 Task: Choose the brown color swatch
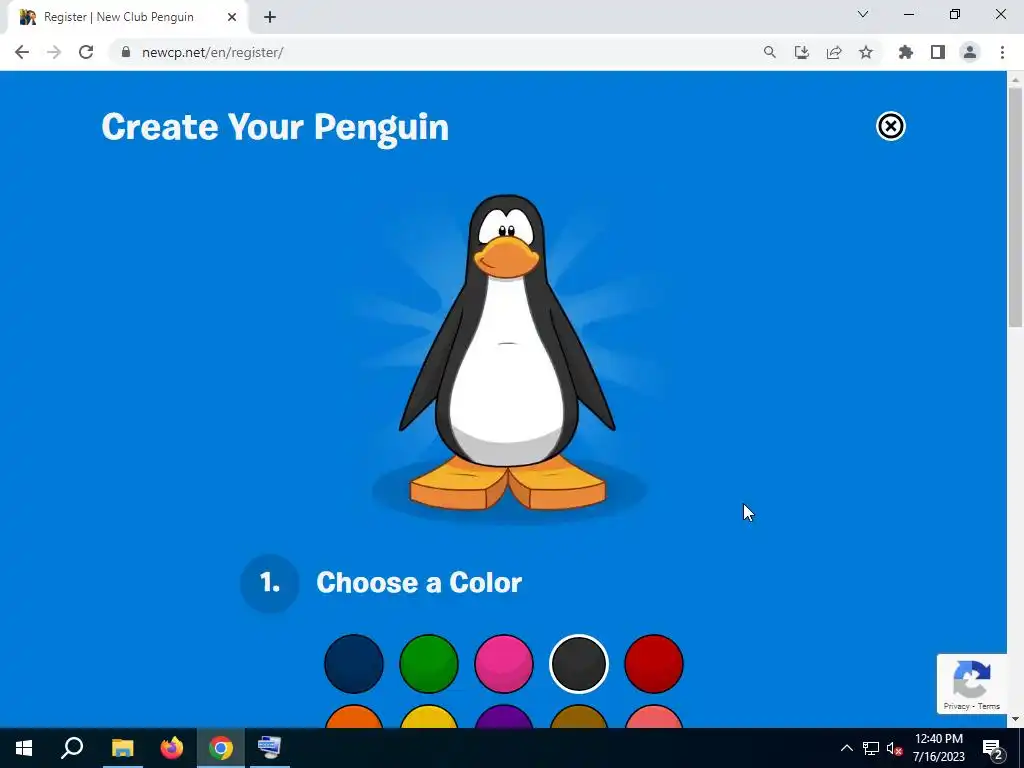click(579, 716)
